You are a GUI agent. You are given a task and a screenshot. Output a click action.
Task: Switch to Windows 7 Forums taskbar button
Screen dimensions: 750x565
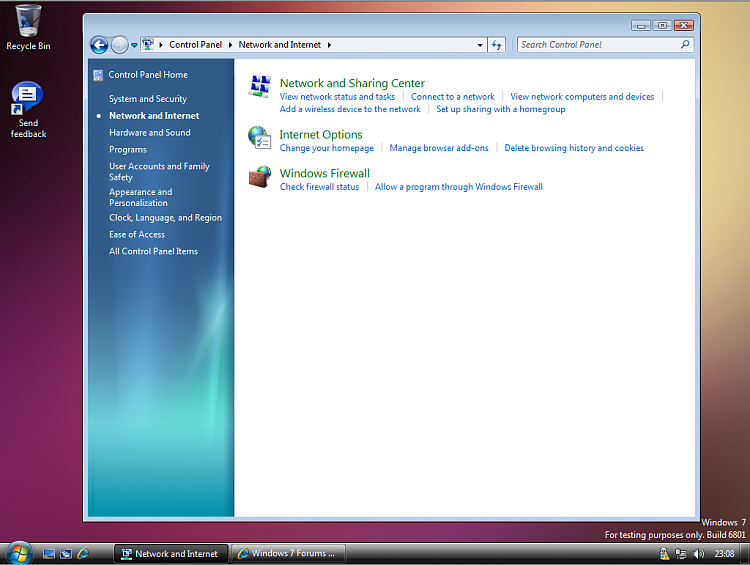pyautogui.click(x=288, y=554)
